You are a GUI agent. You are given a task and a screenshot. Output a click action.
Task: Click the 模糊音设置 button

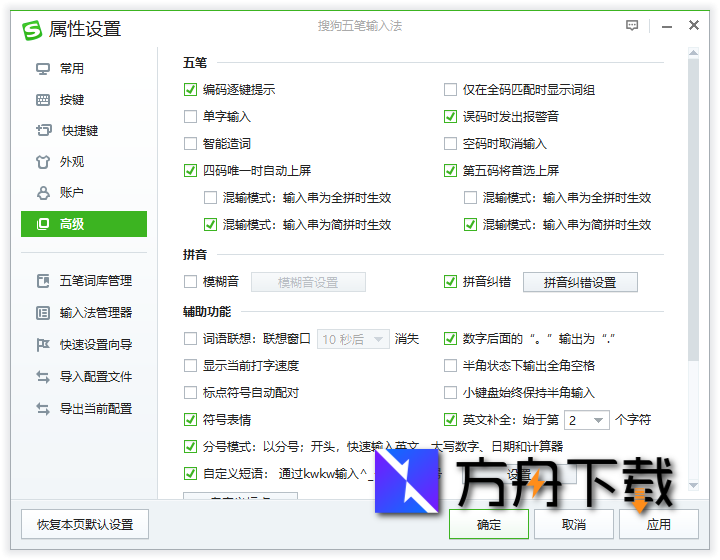coord(308,282)
